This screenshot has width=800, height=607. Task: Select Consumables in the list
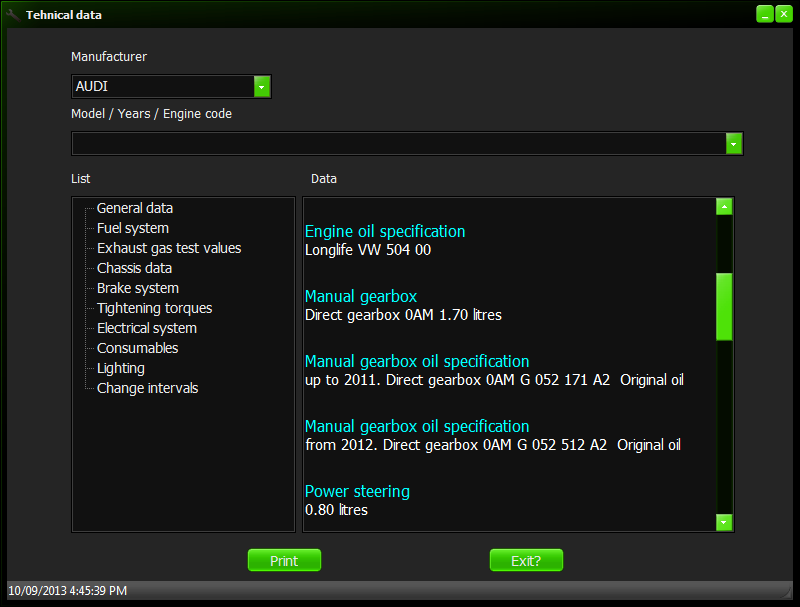pyautogui.click(x=137, y=348)
